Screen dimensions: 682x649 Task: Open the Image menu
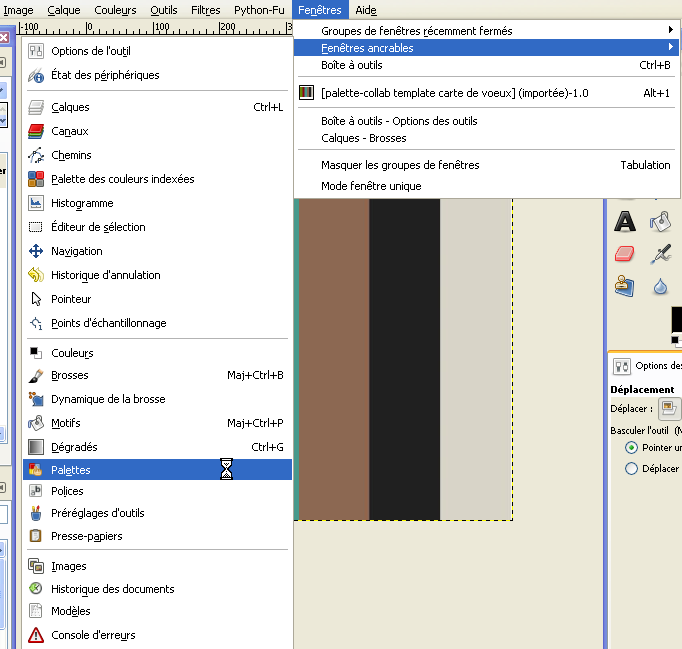click(x=18, y=10)
